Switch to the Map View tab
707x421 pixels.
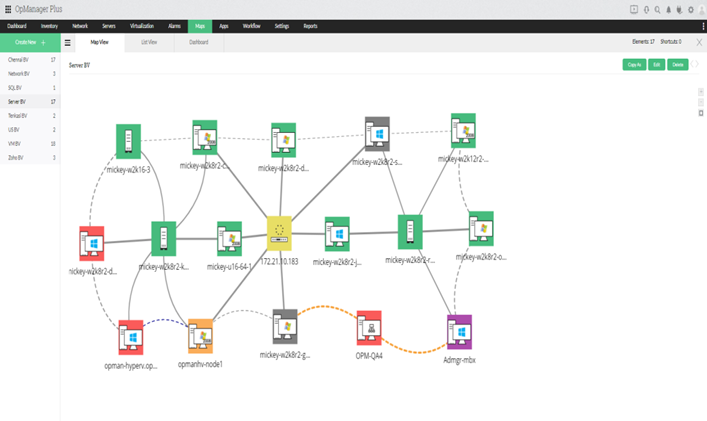point(99,42)
